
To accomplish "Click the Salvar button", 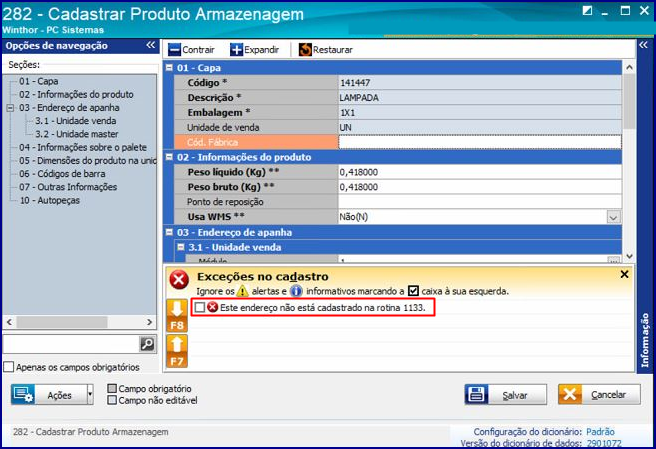I will pos(505,395).
